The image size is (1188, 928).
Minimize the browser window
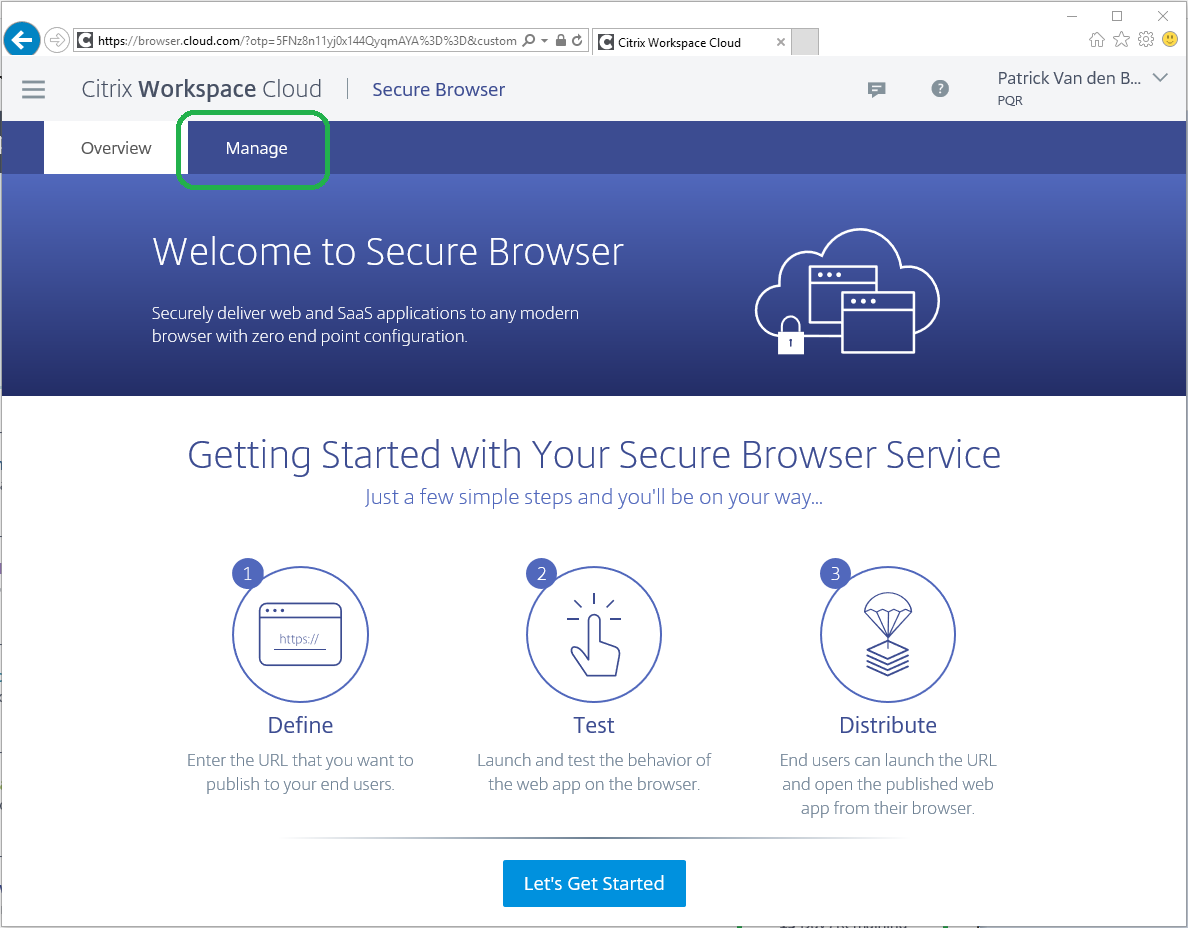(1072, 16)
